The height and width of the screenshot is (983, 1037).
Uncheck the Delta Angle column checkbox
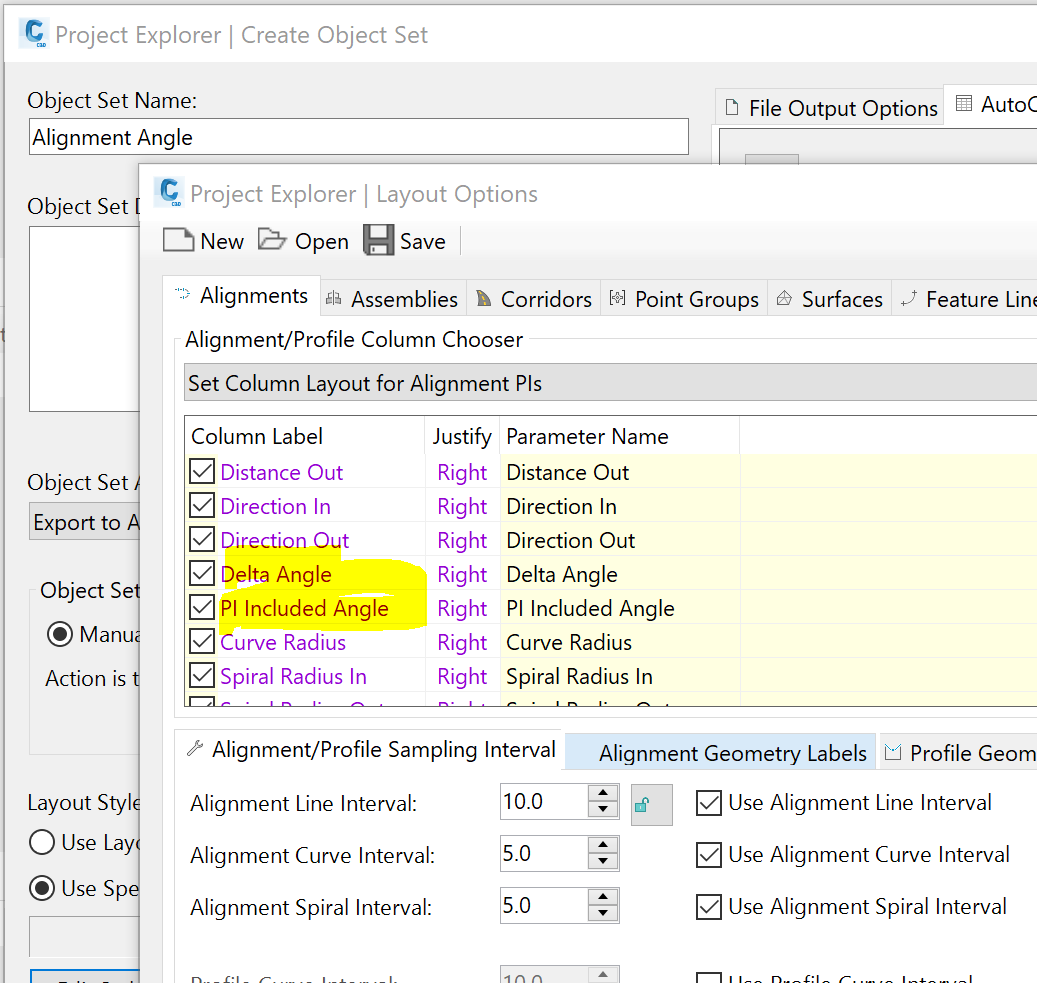click(x=202, y=574)
